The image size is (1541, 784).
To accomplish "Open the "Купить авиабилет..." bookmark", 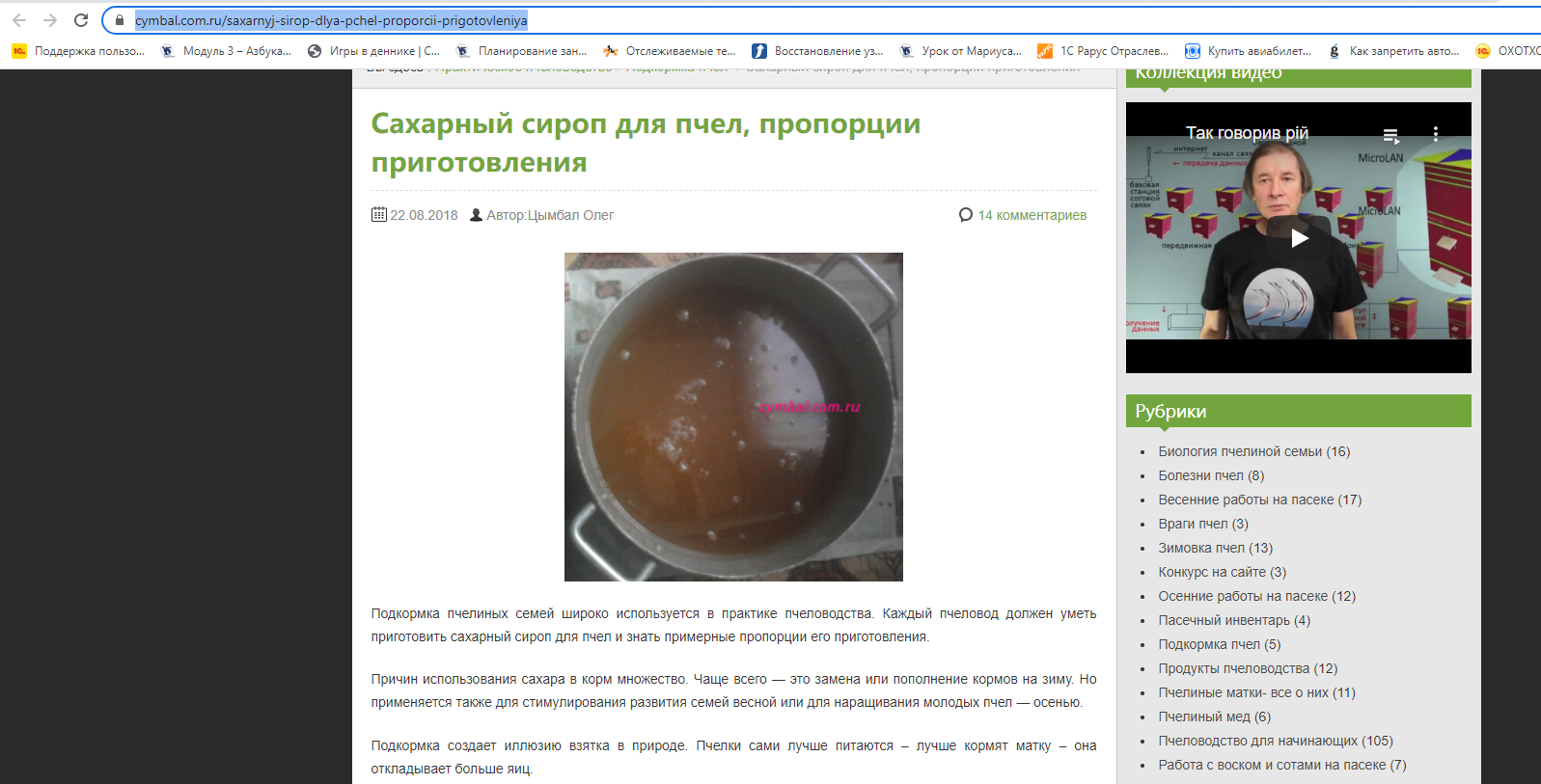I will (1248, 51).
